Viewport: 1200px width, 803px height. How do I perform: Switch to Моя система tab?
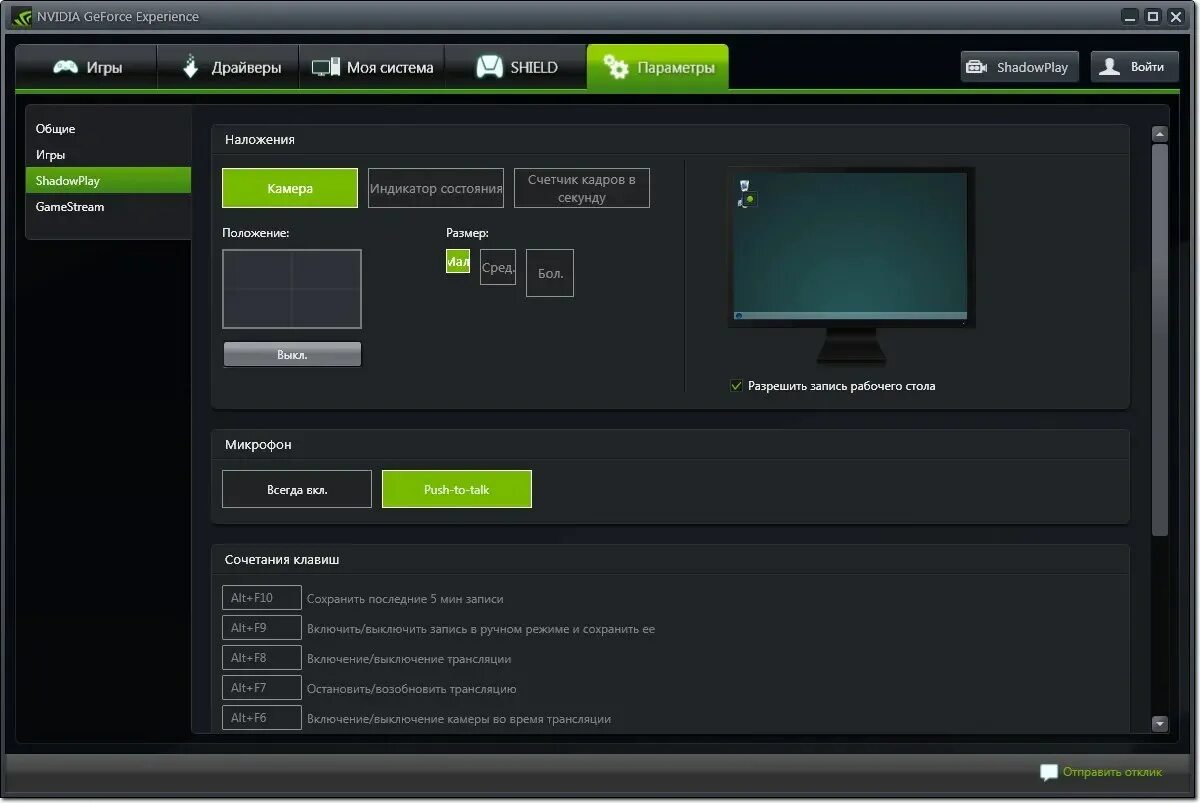tap(372, 68)
